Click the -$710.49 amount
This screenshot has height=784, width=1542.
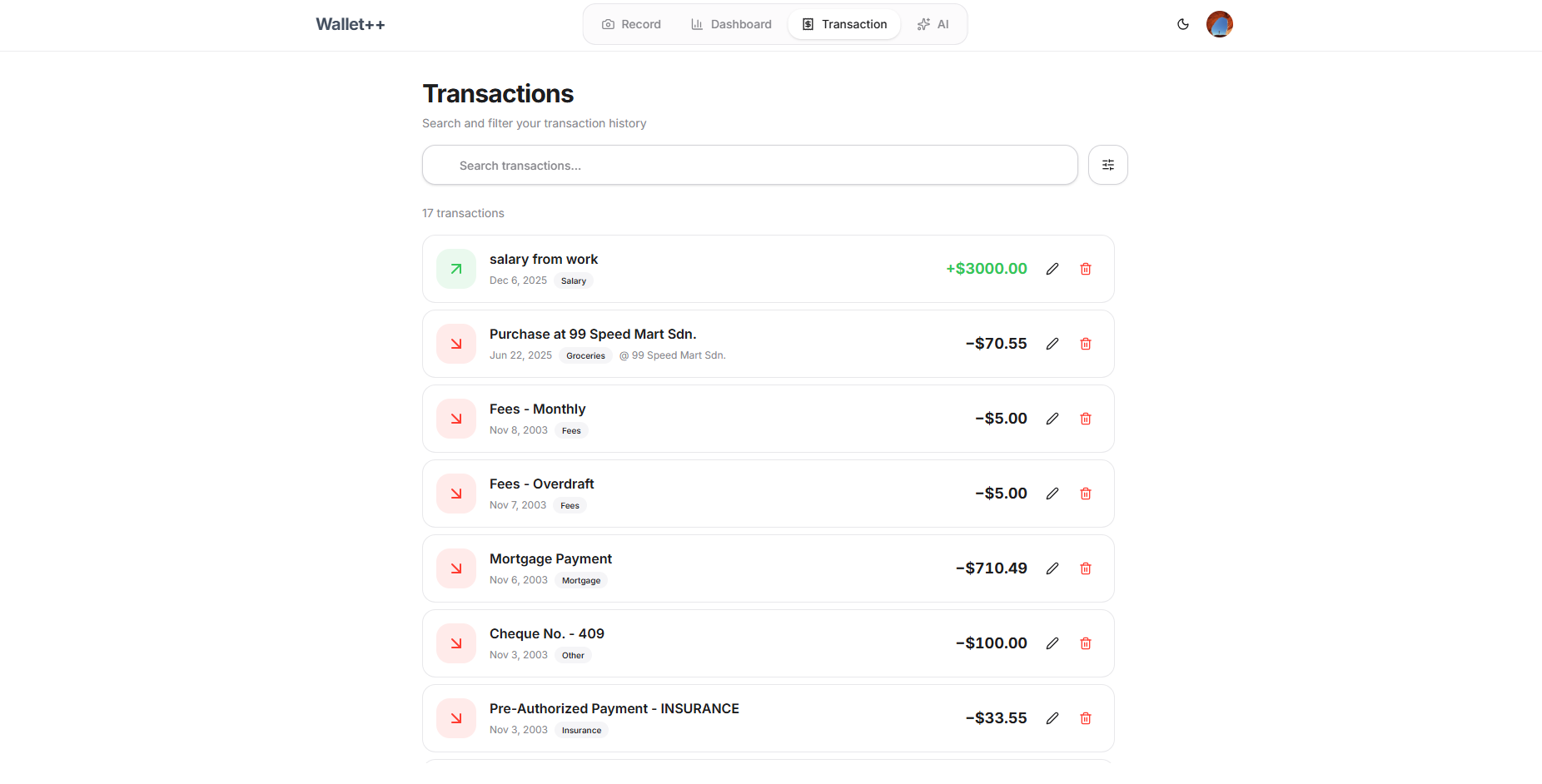(x=992, y=568)
